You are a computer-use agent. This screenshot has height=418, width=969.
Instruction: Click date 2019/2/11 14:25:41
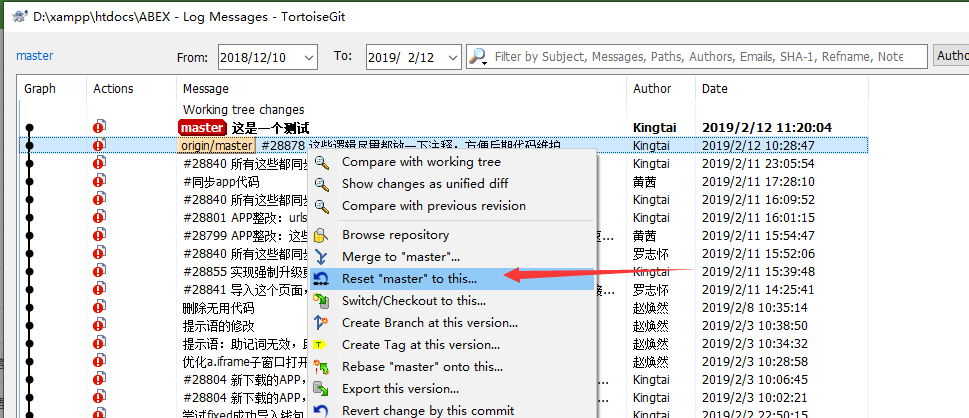(758, 289)
